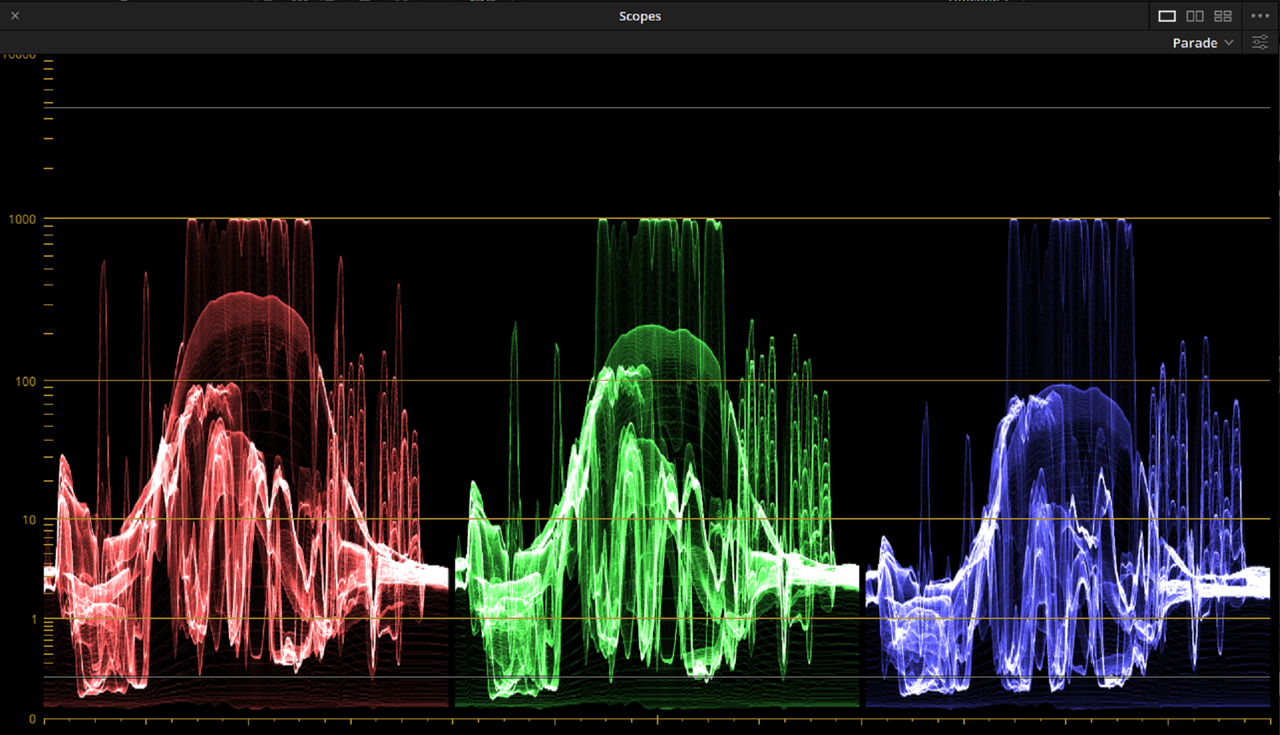This screenshot has width=1280, height=735.
Task: Click the 10 scale label
Action: tap(28, 520)
